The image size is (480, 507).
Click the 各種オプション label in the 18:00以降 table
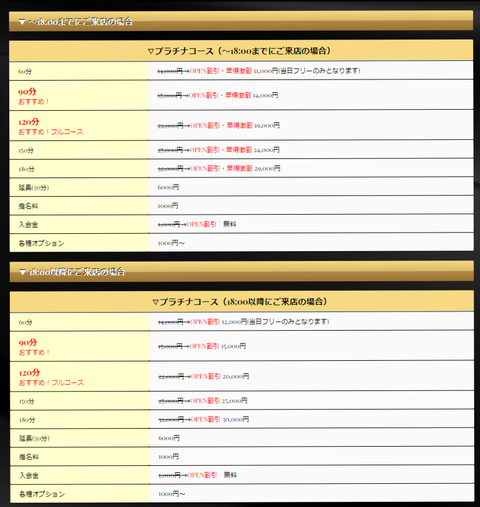pyautogui.click(x=42, y=494)
